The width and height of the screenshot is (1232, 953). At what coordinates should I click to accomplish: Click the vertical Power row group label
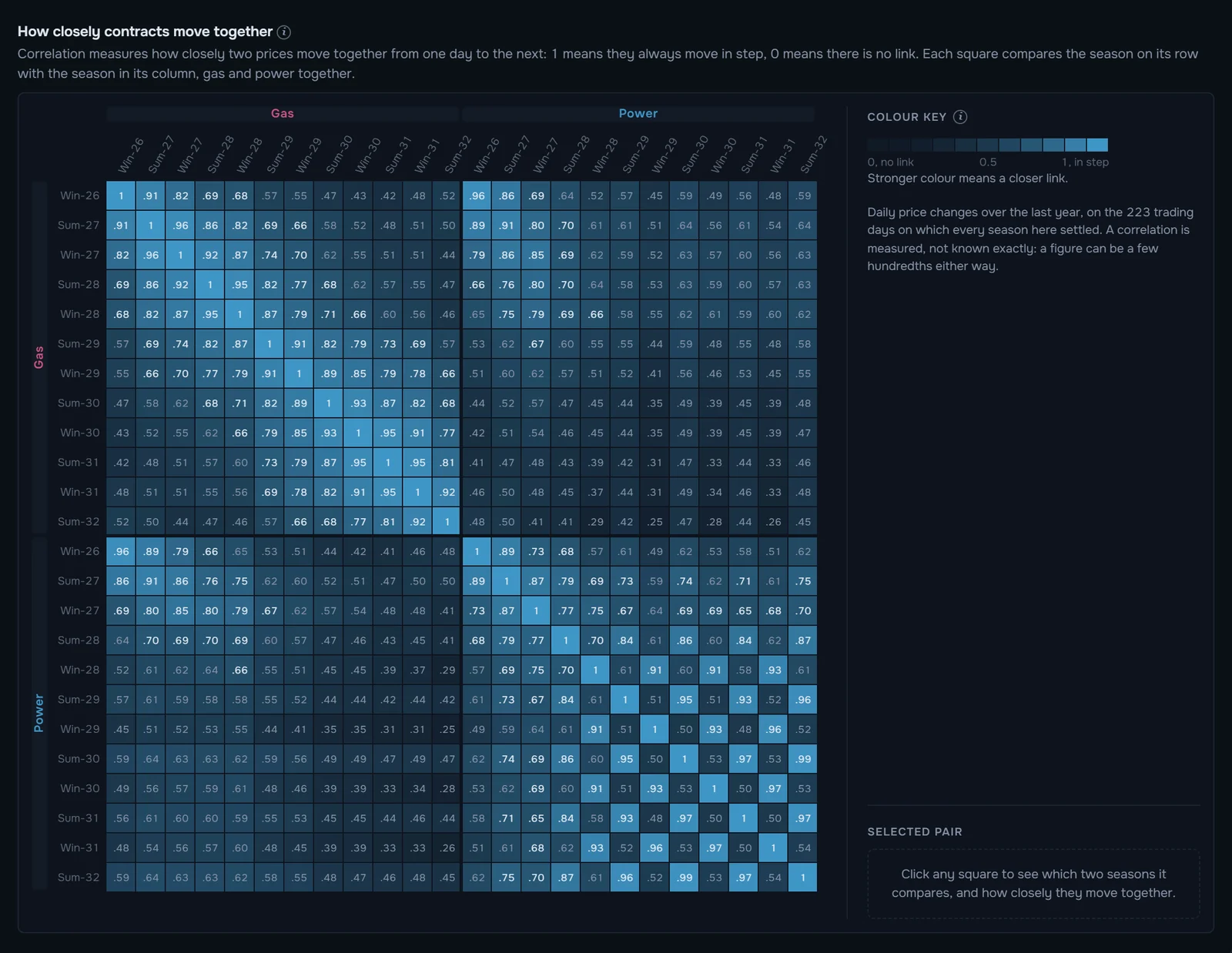click(x=39, y=713)
